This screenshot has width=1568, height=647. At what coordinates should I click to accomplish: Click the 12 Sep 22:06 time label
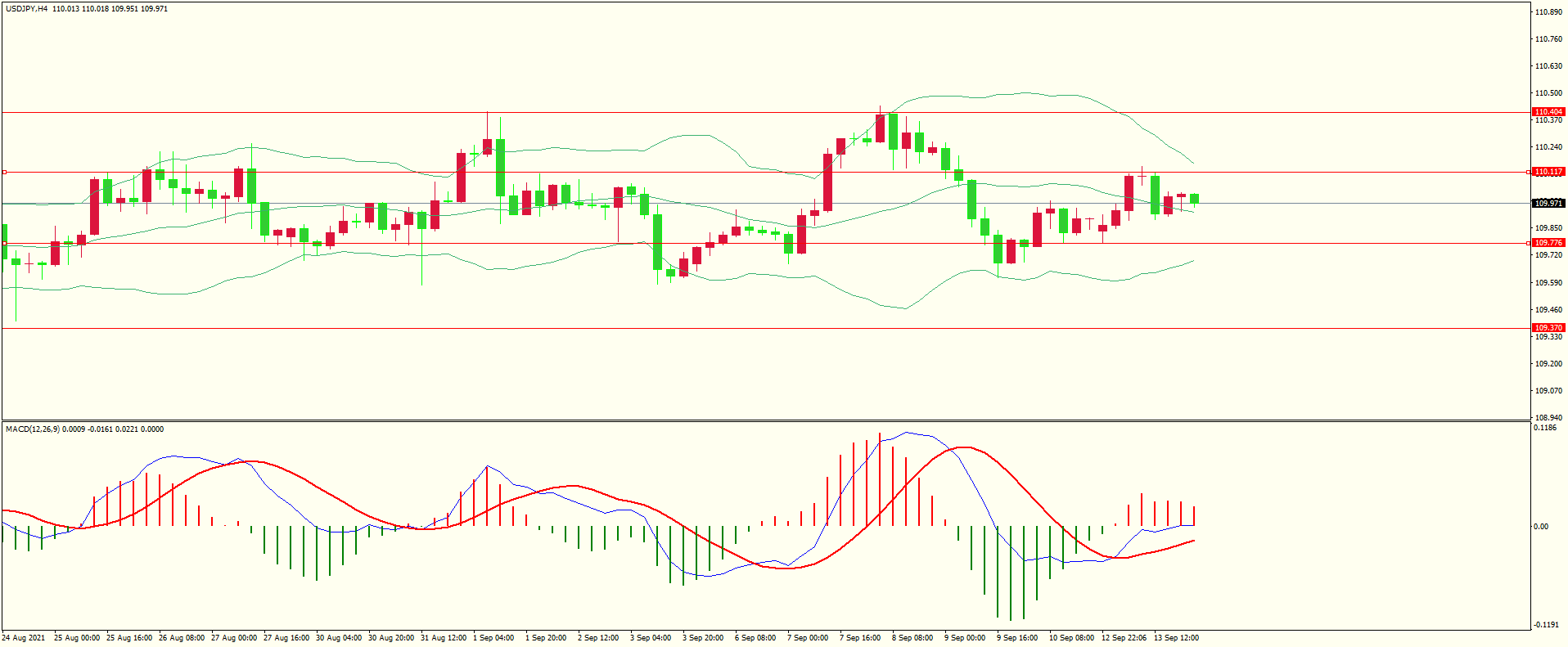tap(1124, 638)
